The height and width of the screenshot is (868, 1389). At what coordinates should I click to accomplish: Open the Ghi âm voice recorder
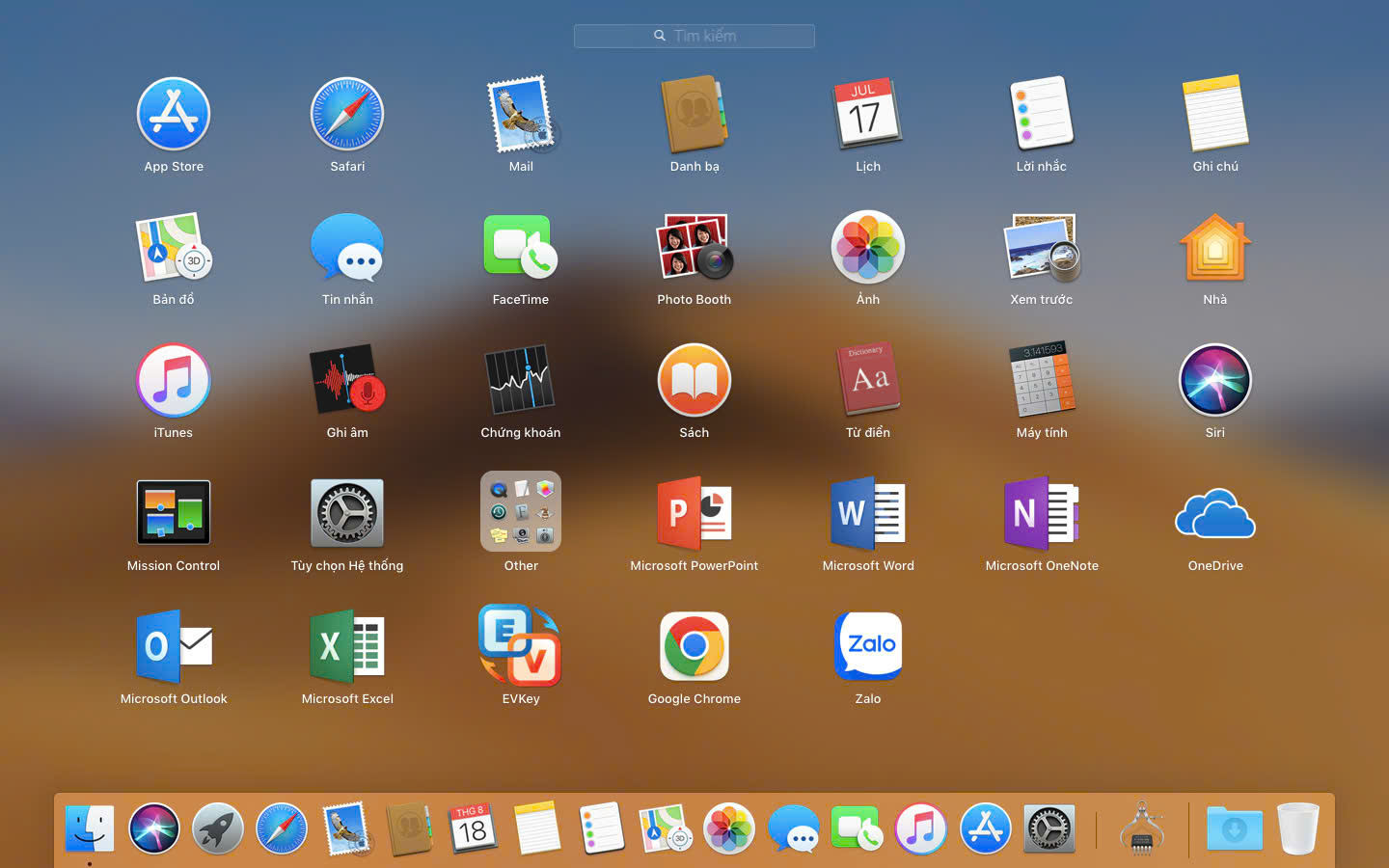(347, 380)
